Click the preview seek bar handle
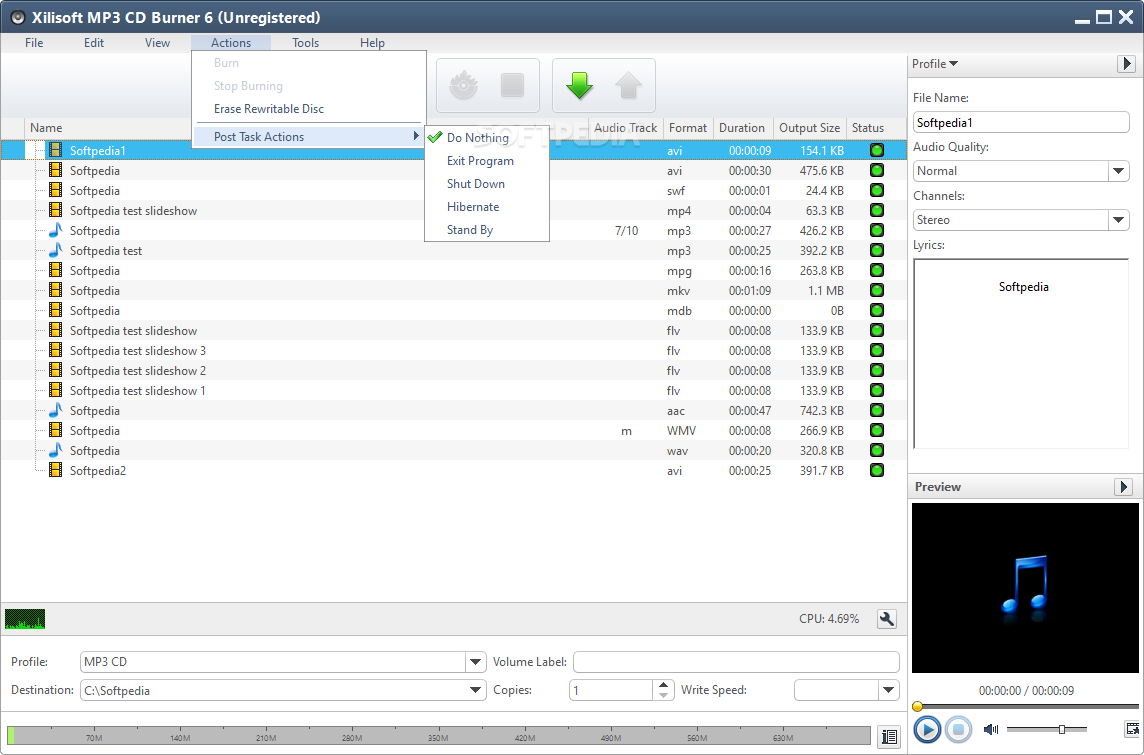 click(x=917, y=706)
